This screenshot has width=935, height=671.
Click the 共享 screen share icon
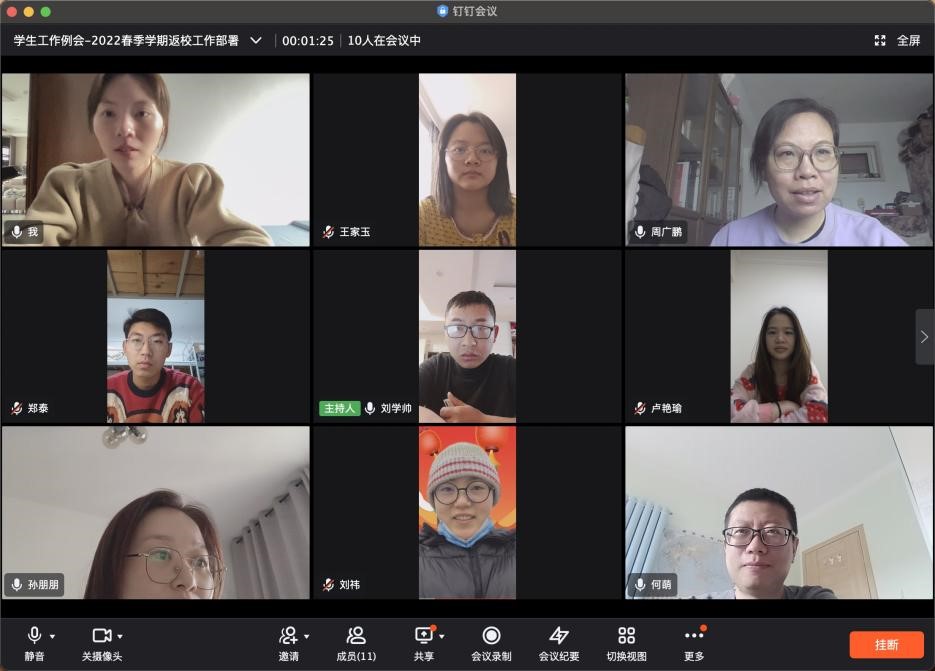tap(423, 636)
